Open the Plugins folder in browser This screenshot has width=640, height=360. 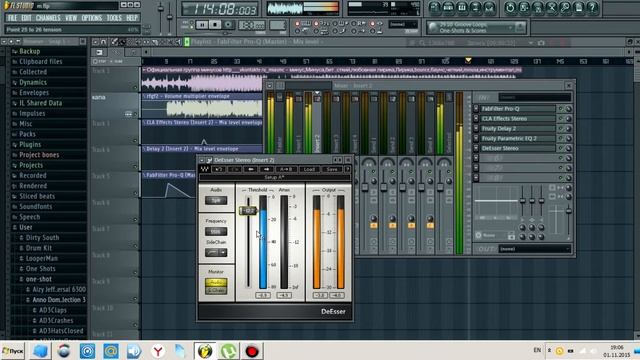tap(29, 144)
